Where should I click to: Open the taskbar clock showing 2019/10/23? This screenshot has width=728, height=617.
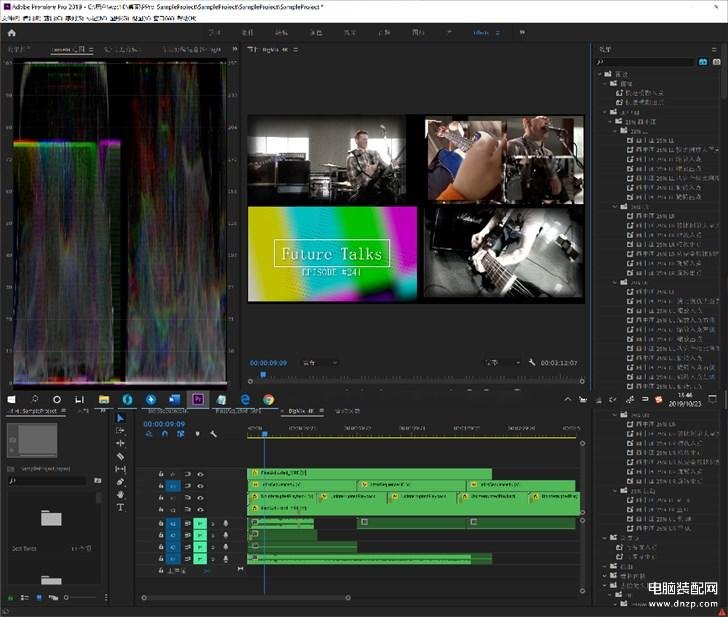pyautogui.click(x=685, y=400)
